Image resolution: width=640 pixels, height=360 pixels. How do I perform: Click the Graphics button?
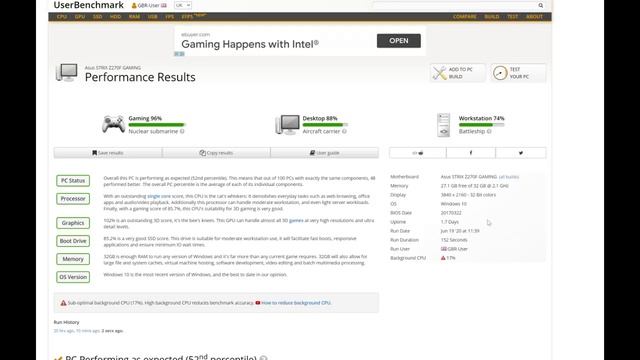pos(73,223)
